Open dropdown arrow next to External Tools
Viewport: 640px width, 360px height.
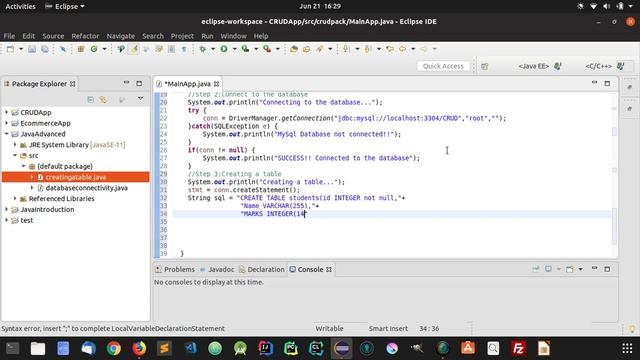click(278, 49)
